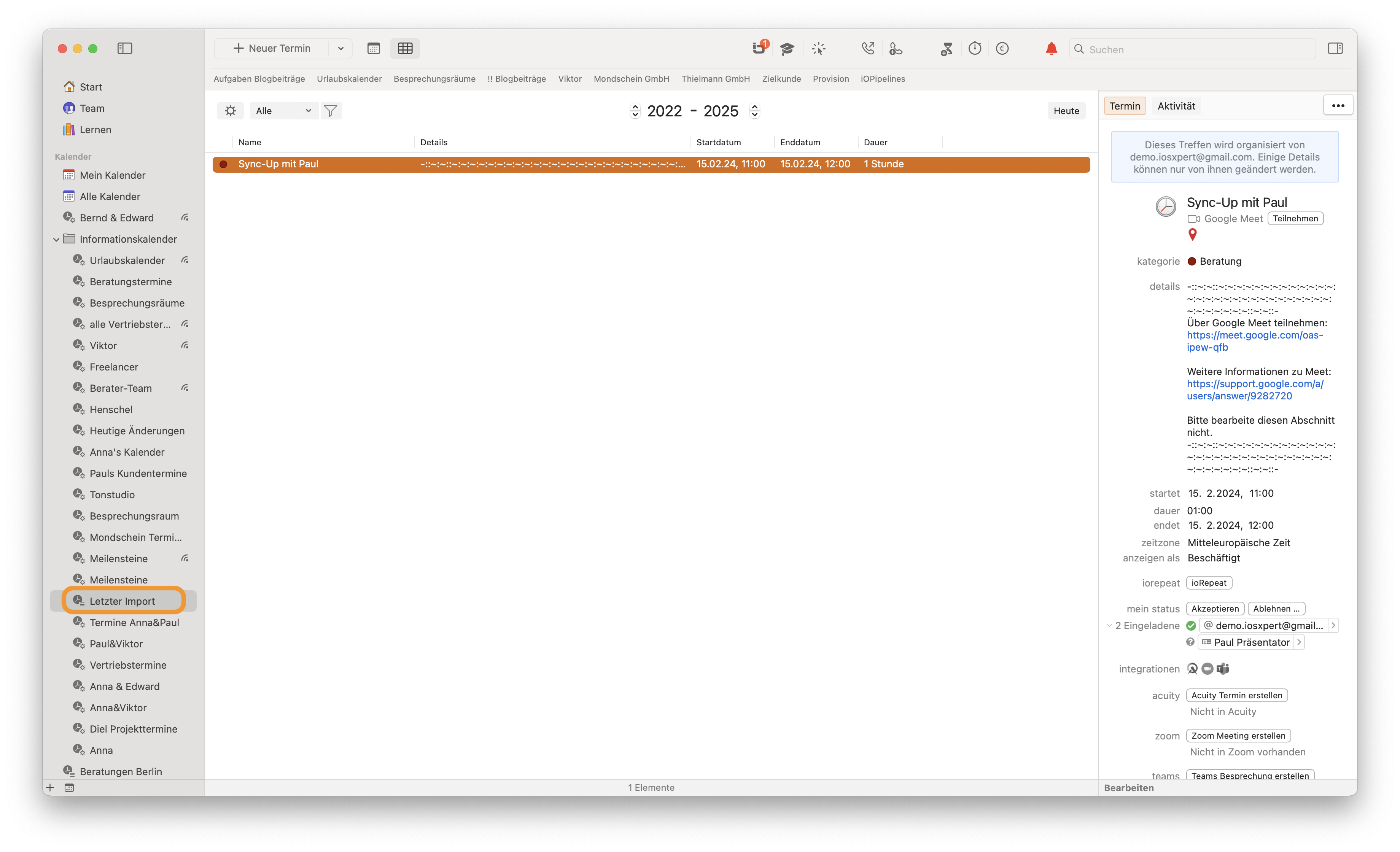Collapse the 2 Eingeladene list
The image size is (1400, 852).
1109,625
